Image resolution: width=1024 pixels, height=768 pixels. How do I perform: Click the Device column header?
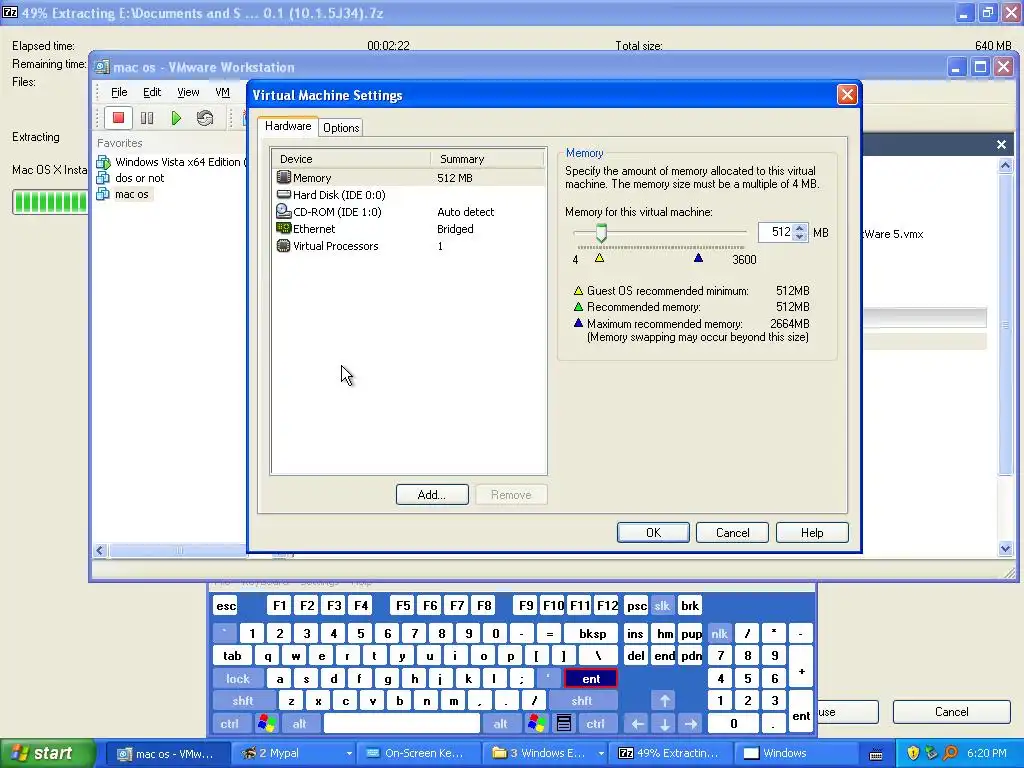pos(351,159)
